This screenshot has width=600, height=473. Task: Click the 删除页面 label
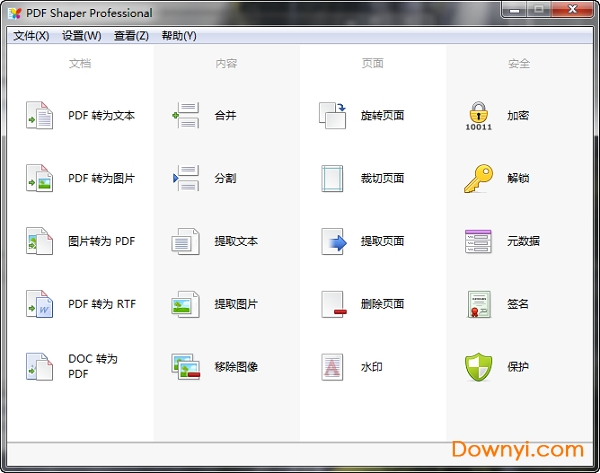[382, 304]
